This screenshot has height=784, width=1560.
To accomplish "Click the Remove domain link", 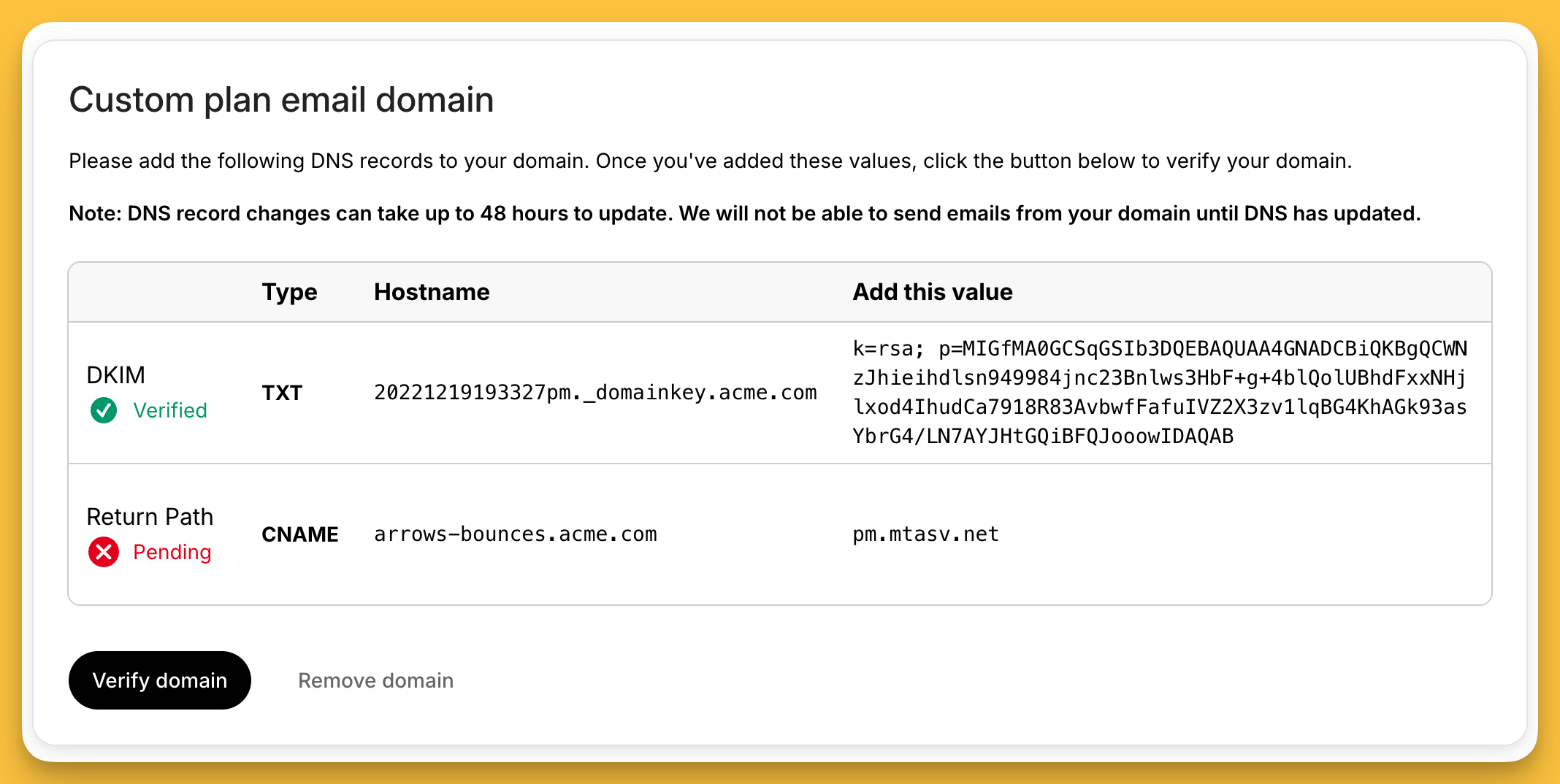I will click(375, 680).
